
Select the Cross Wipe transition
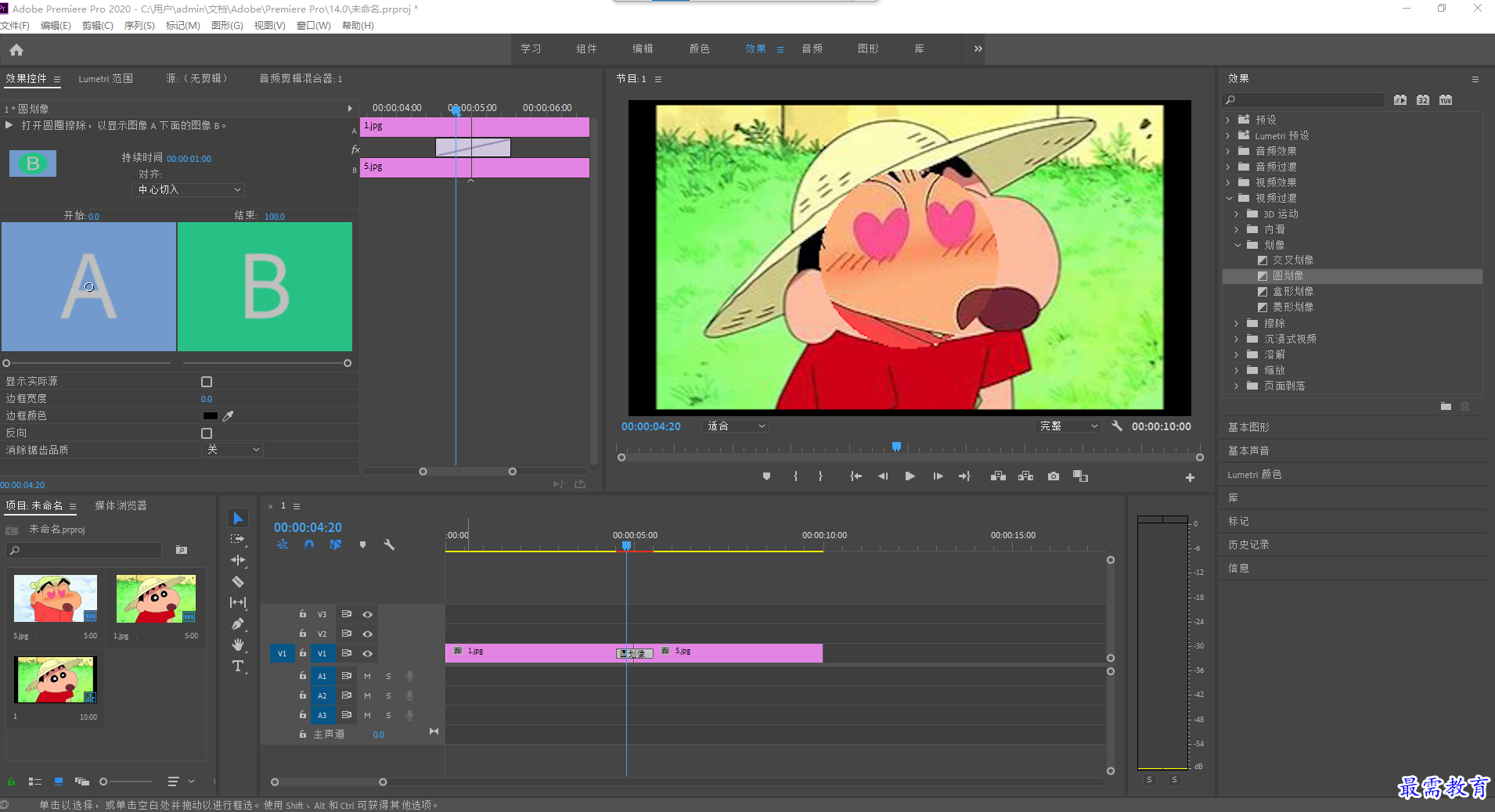coord(1292,260)
